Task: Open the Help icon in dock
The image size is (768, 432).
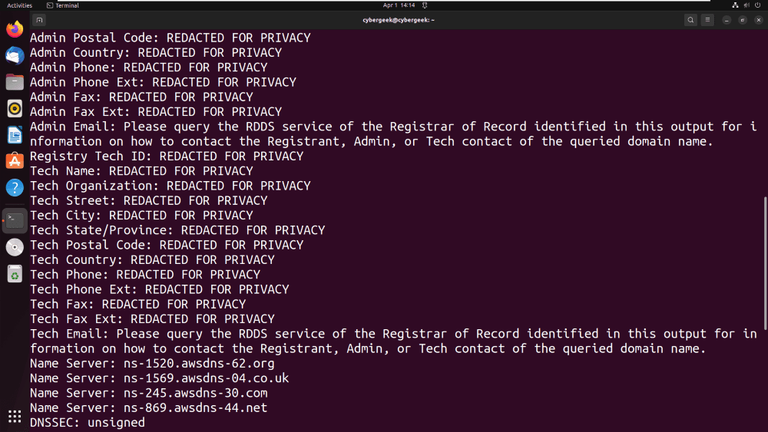Action: pos(14,187)
